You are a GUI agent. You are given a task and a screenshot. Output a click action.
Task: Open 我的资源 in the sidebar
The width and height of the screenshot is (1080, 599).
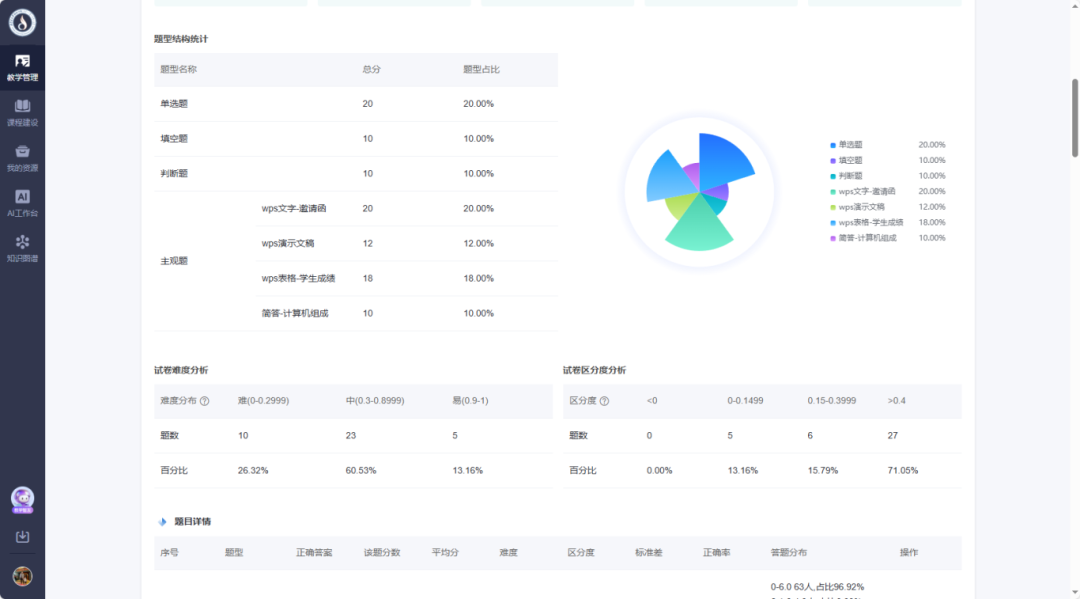pyautogui.click(x=22, y=158)
